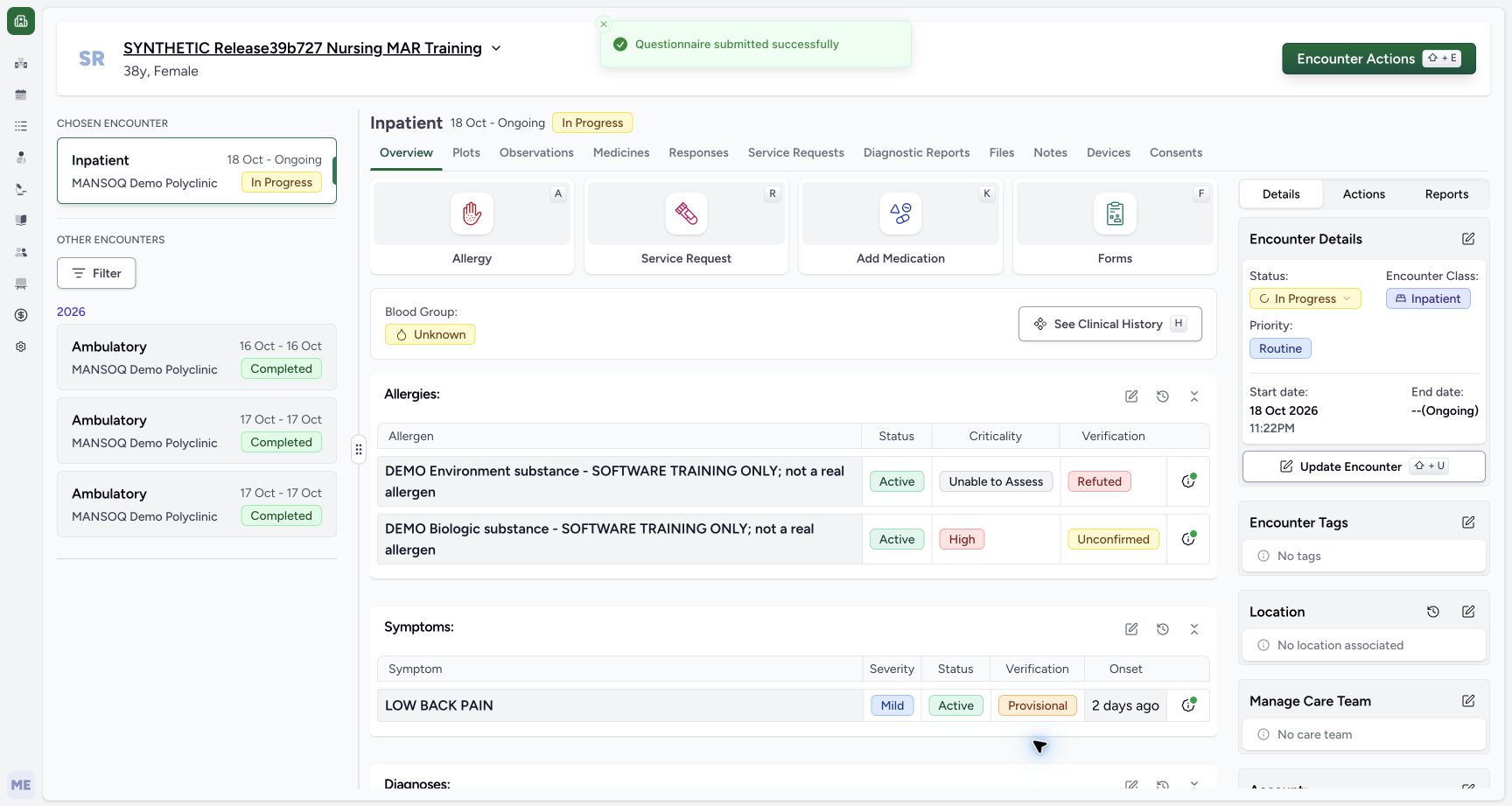Open the Encounter Actions menu
The height and width of the screenshot is (806, 1512).
click(x=1379, y=59)
